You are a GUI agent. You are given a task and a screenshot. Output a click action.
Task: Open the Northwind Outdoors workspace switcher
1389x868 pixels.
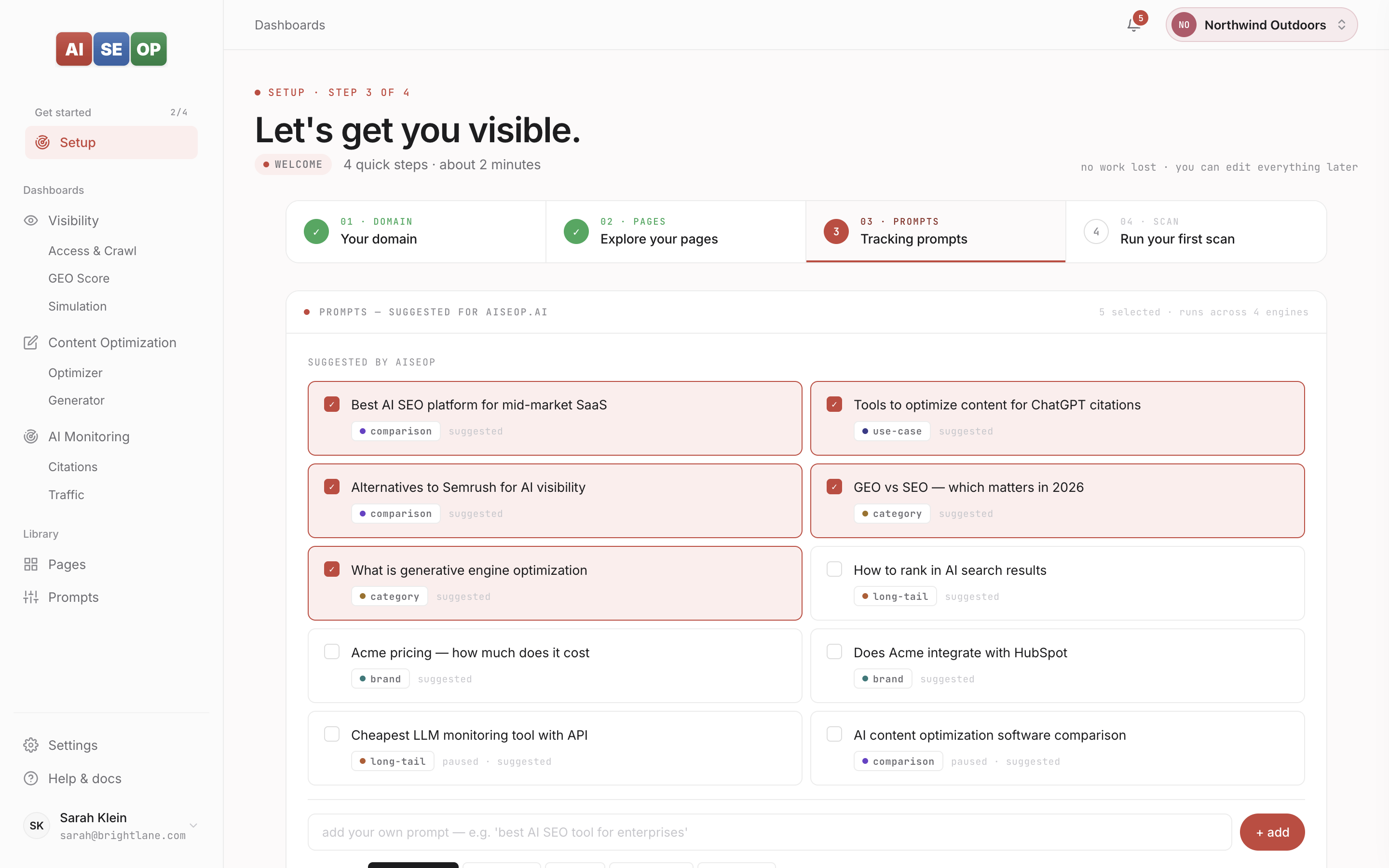point(1262,25)
